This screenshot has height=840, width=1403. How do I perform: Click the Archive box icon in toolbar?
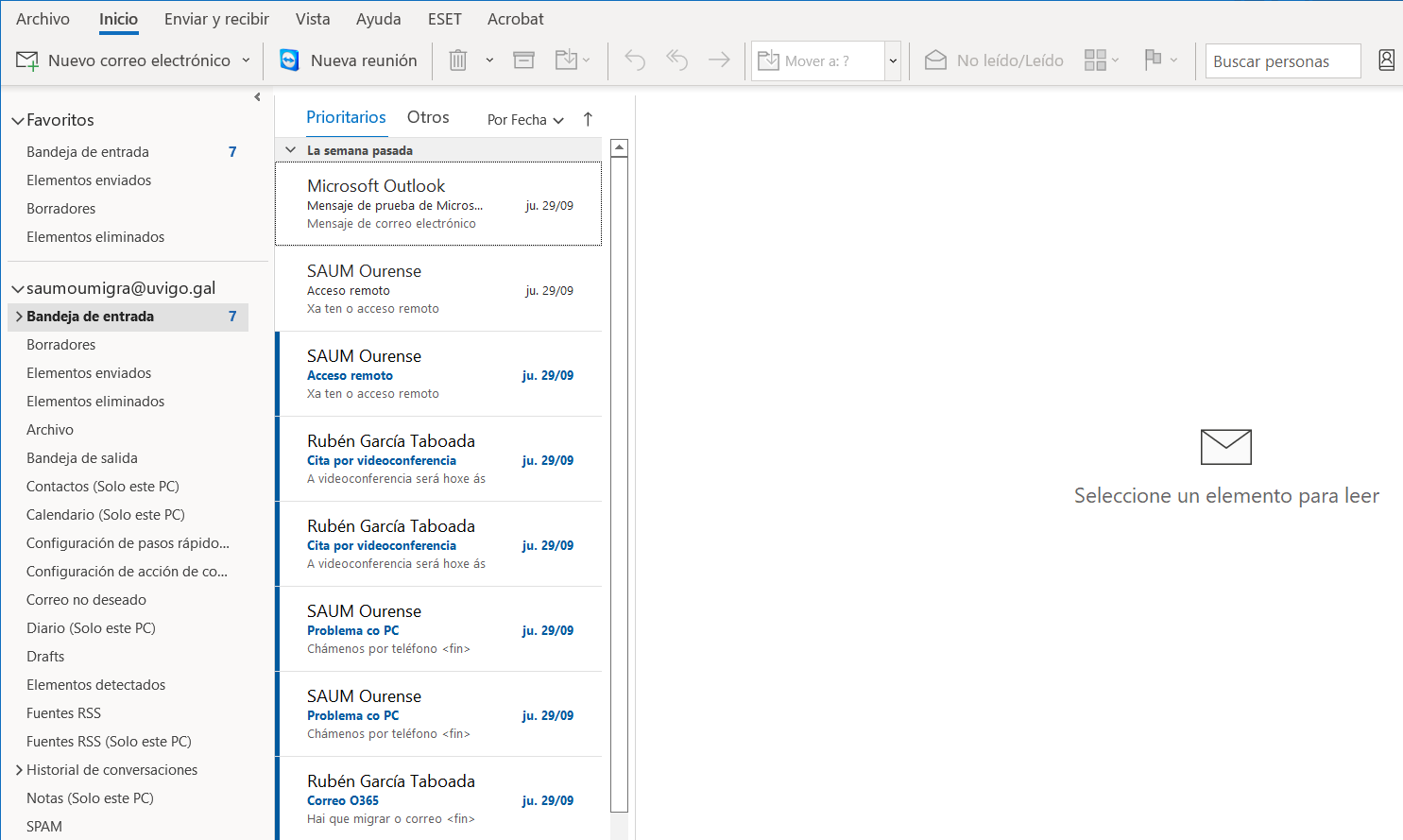pos(523,60)
